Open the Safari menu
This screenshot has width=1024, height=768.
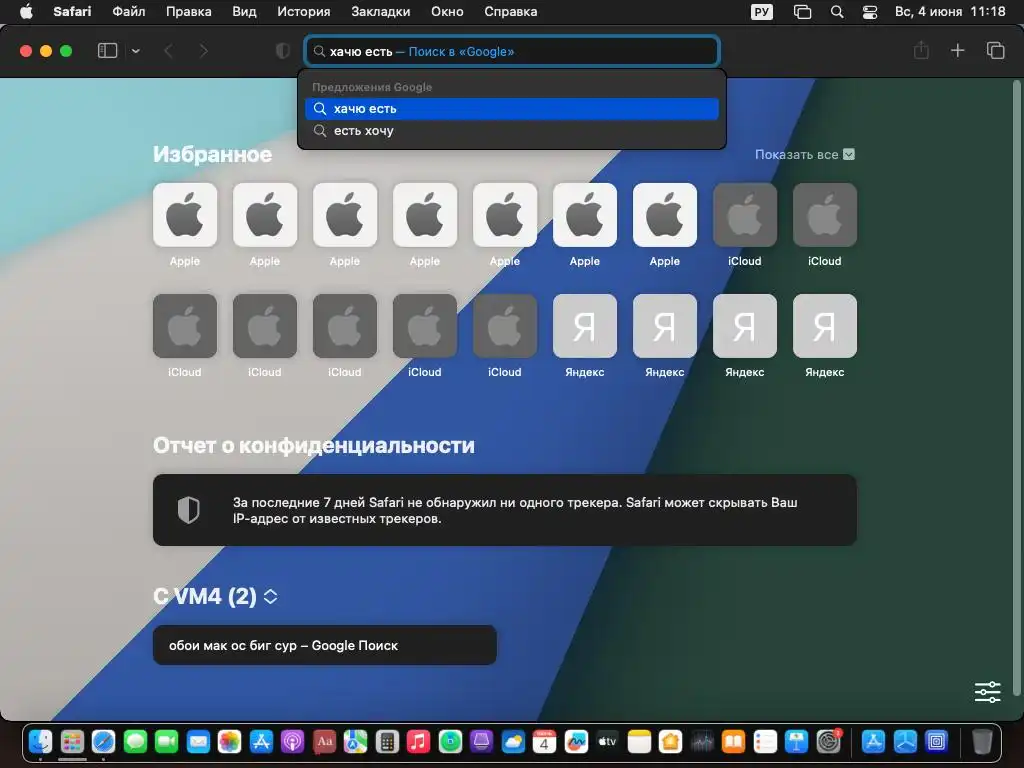pyautogui.click(x=72, y=12)
